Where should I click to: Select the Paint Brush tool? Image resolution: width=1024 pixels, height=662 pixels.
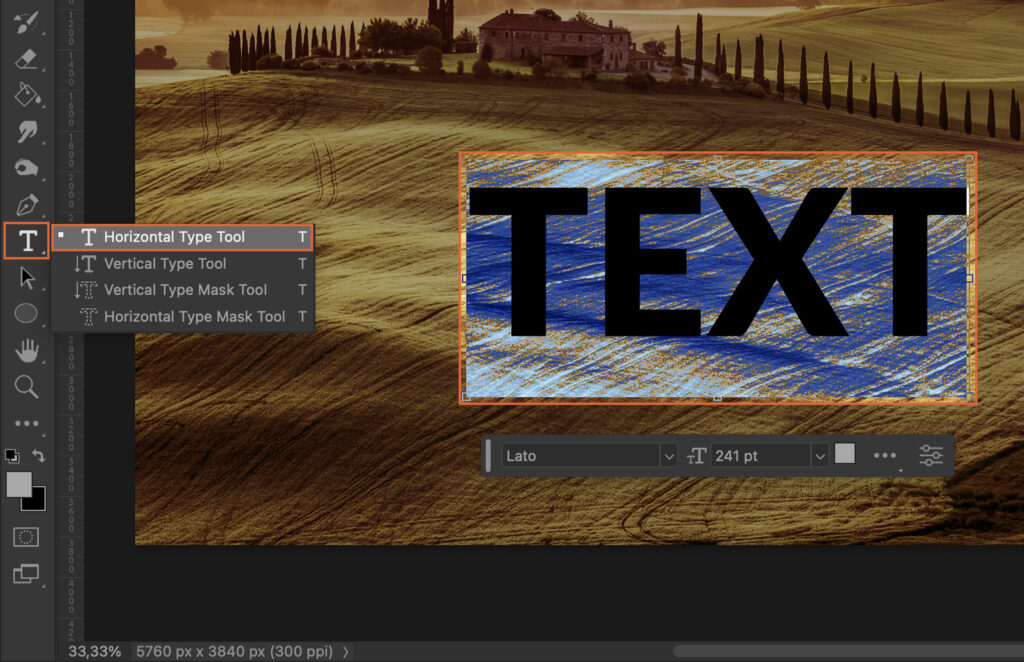pyautogui.click(x=25, y=22)
